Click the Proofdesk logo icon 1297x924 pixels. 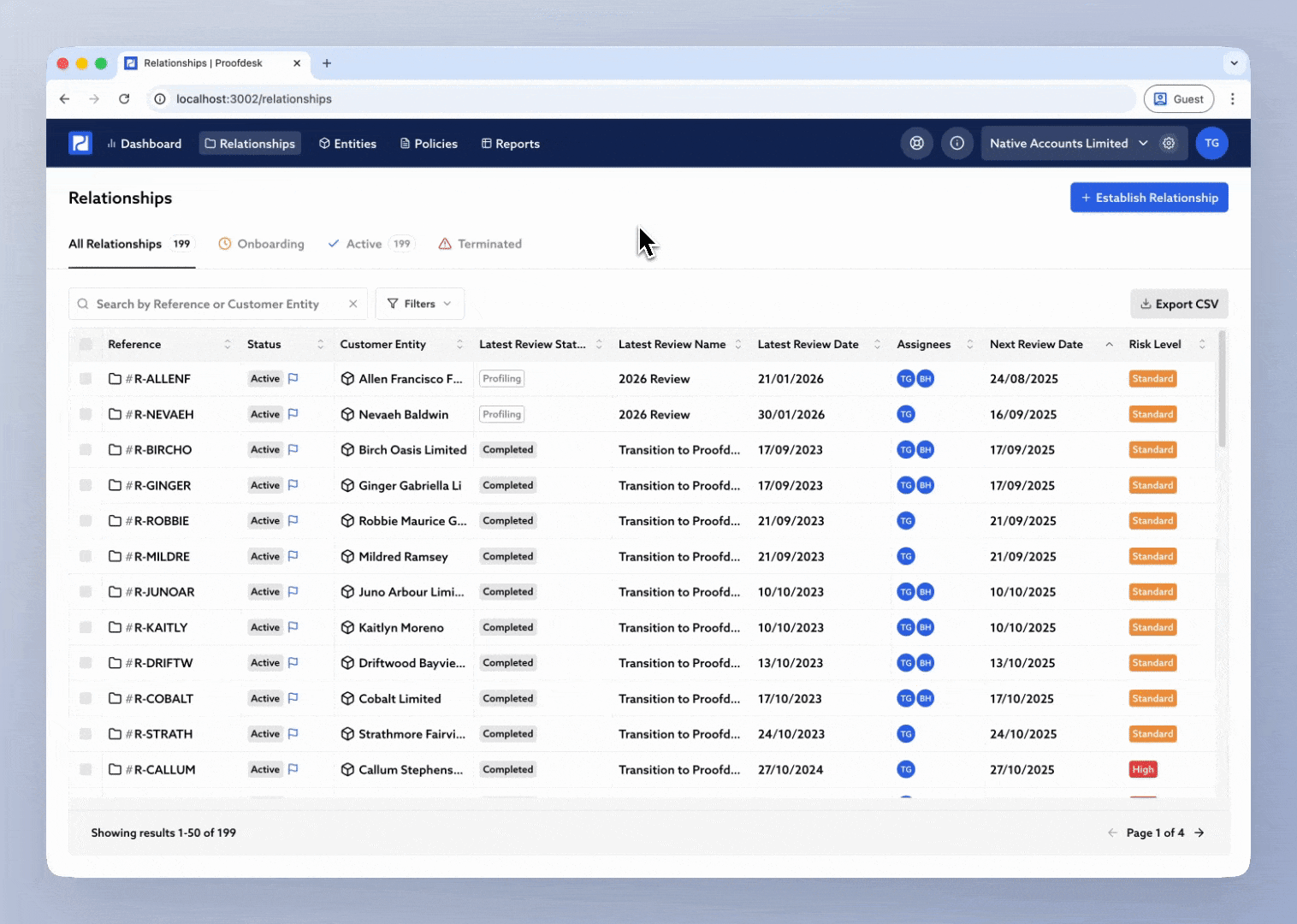[80, 143]
